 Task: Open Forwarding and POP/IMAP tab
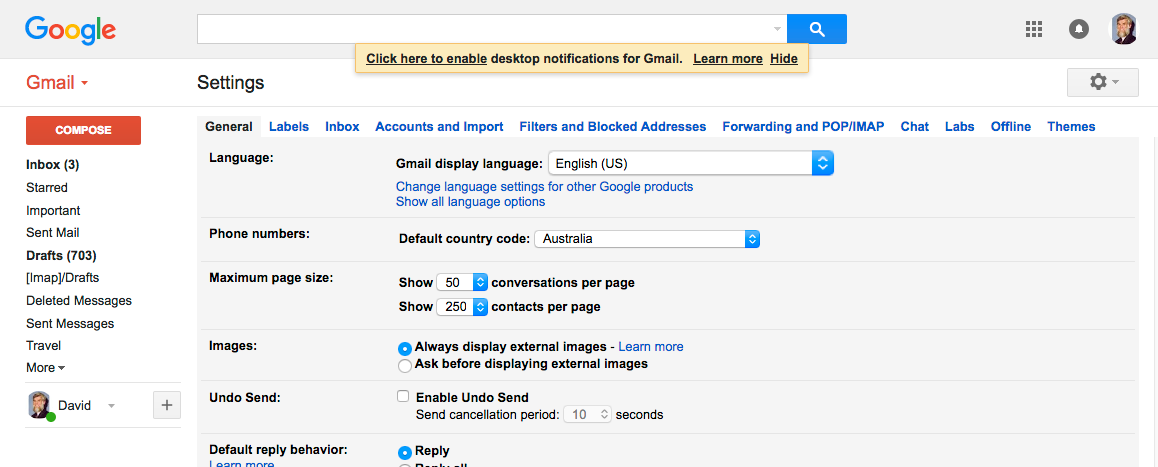[803, 126]
